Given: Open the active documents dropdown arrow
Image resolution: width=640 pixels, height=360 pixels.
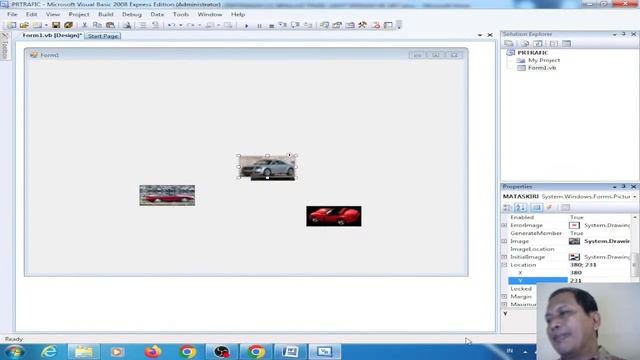Looking at the screenshot, I should click(480, 35).
